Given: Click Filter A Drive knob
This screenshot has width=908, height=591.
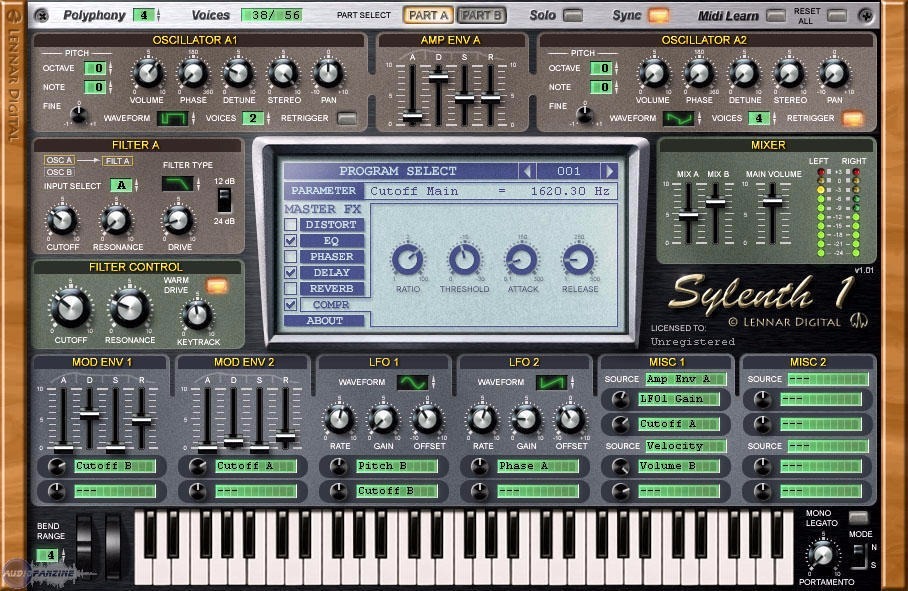Looking at the screenshot, I should 178,221.
